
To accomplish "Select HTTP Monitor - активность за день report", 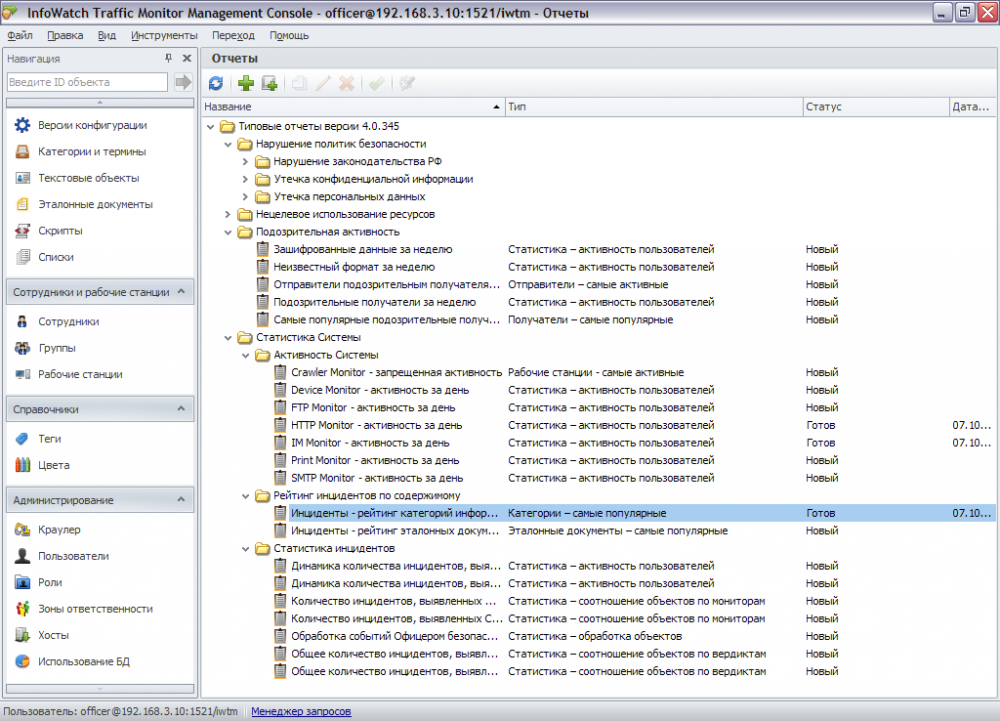I will coord(376,425).
